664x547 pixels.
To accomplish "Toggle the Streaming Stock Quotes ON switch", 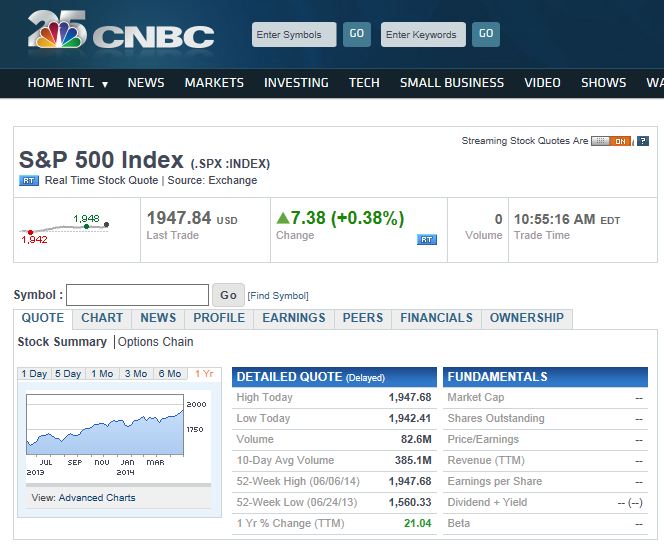I will point(611,141).
